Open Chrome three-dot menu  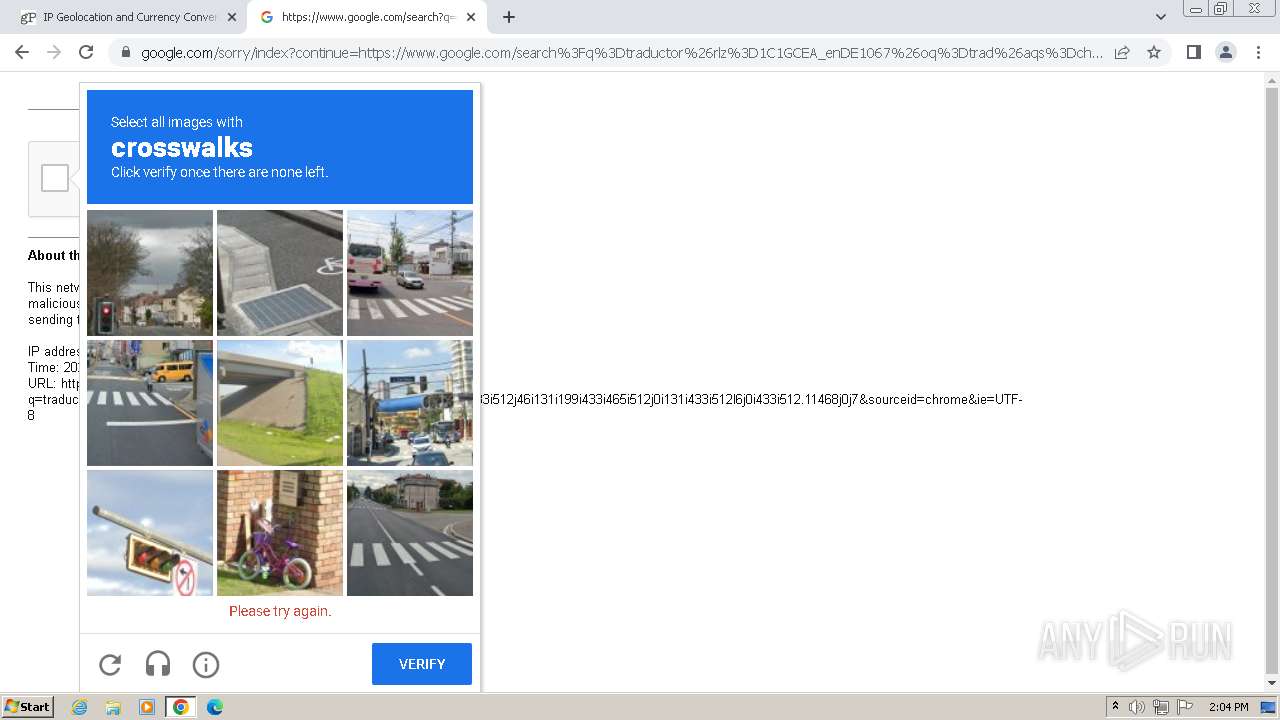tap(1258, 52)
